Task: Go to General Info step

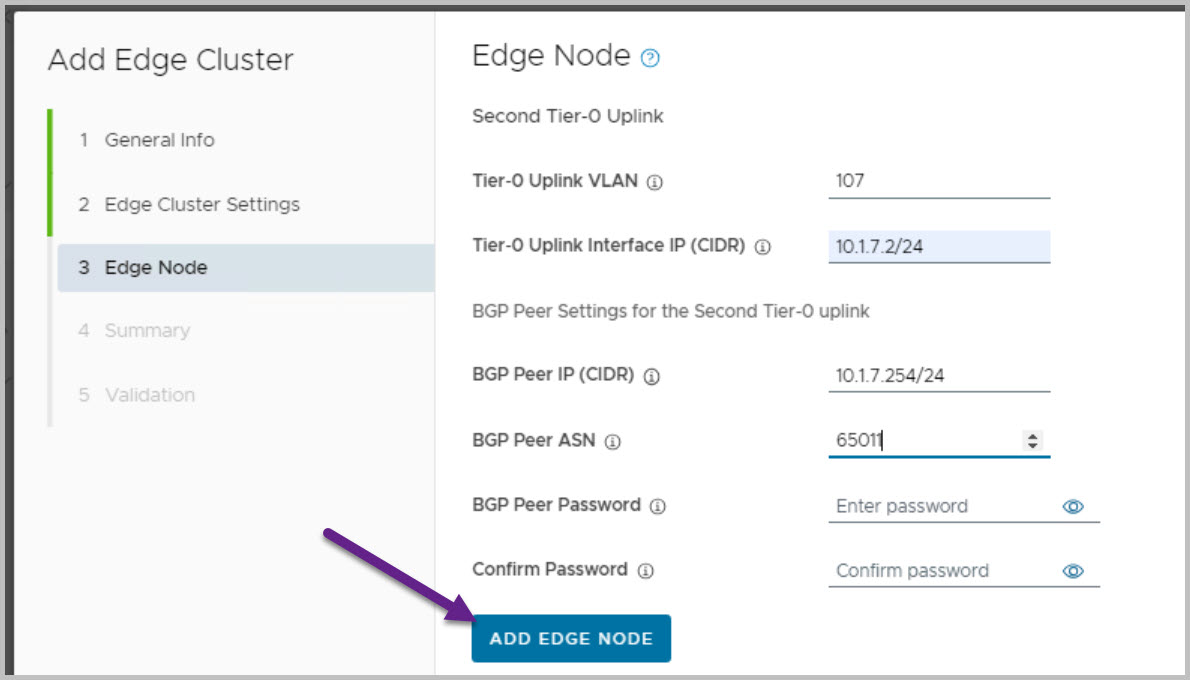Action: (159, 140)
